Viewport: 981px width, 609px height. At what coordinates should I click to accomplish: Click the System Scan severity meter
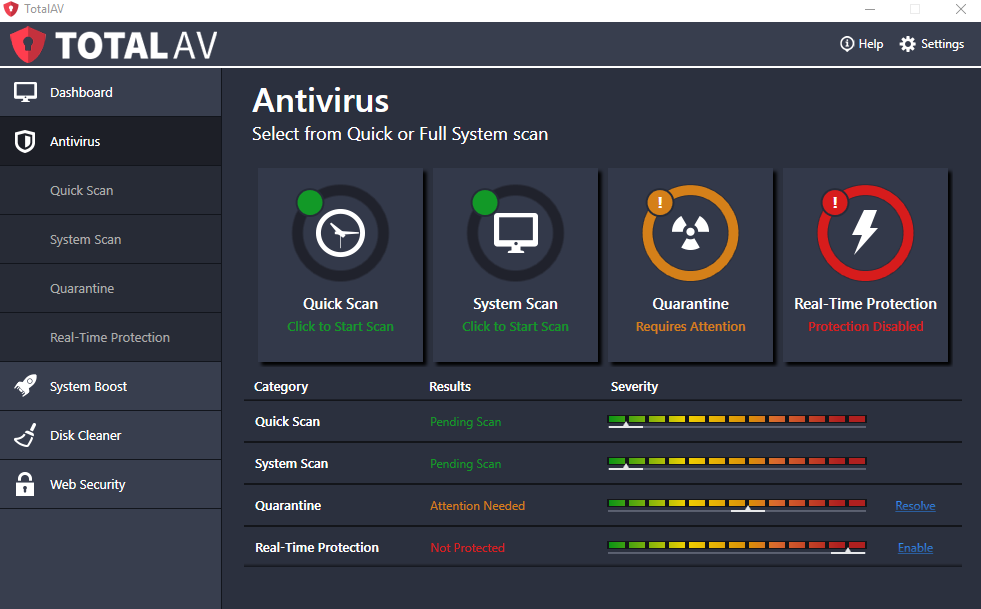tap(737, 463)
